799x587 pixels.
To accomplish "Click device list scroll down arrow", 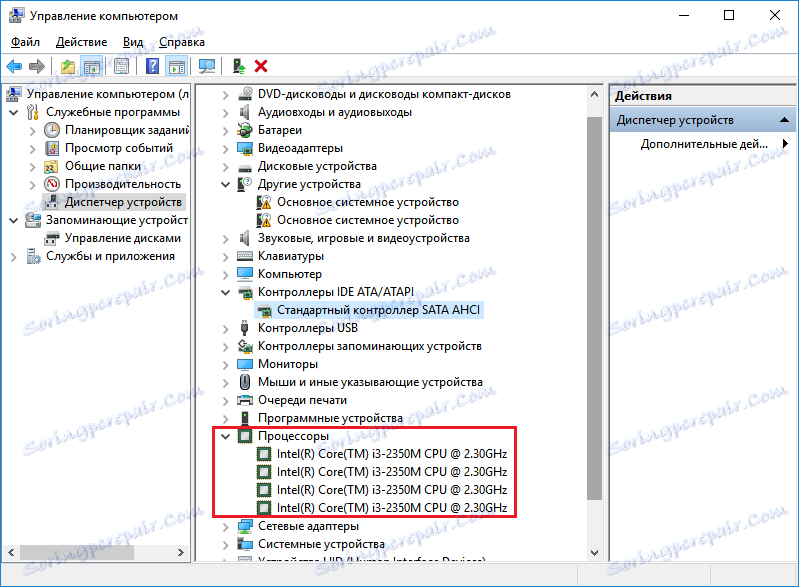I will pos(594,552).
